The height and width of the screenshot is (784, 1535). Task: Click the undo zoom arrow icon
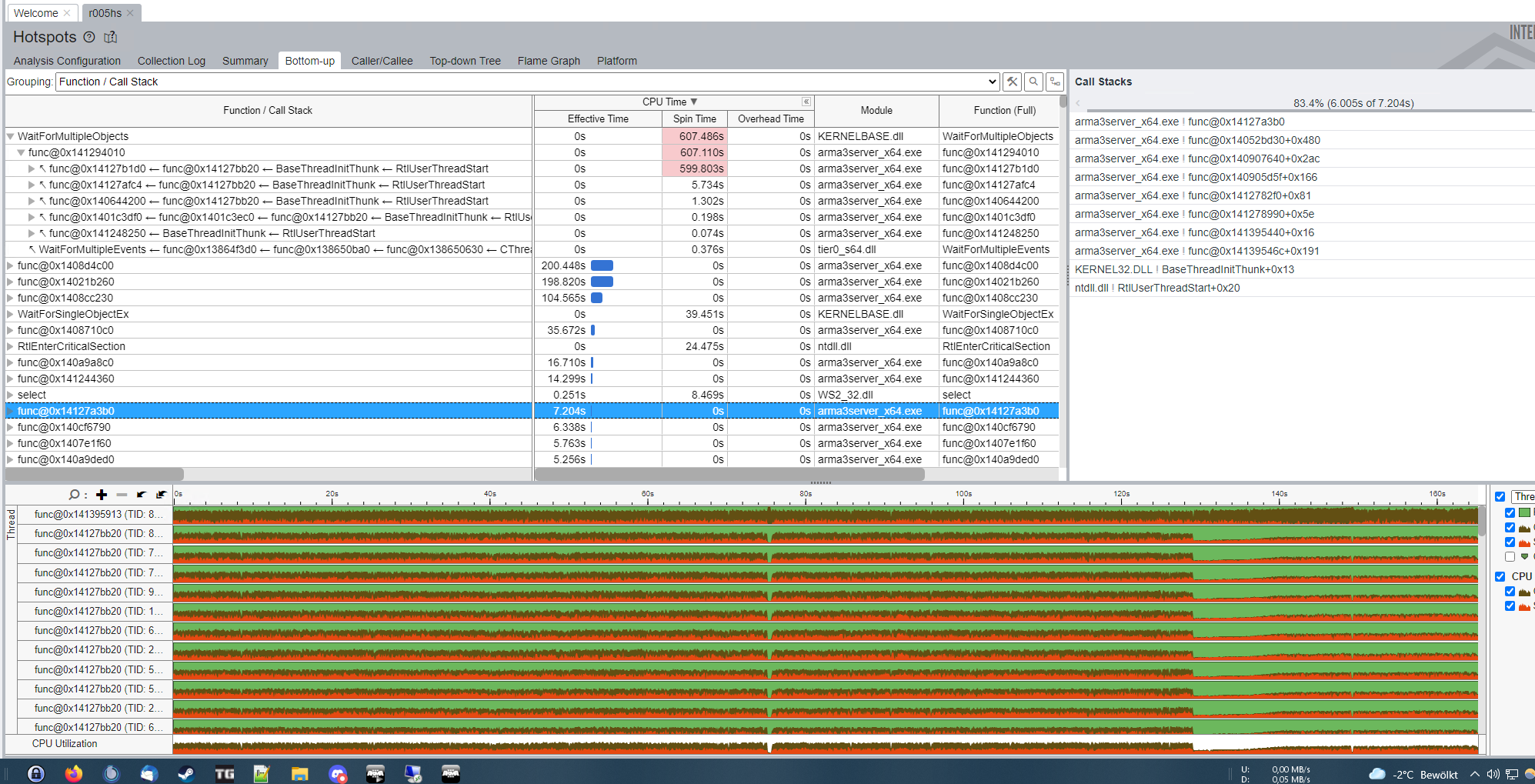142,495
